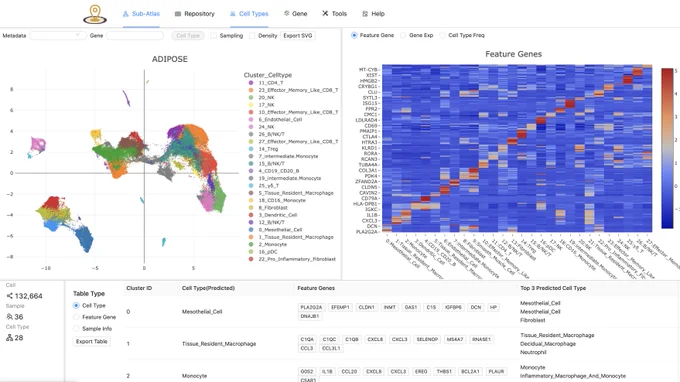Click the Export Table button

coord(92,341)
